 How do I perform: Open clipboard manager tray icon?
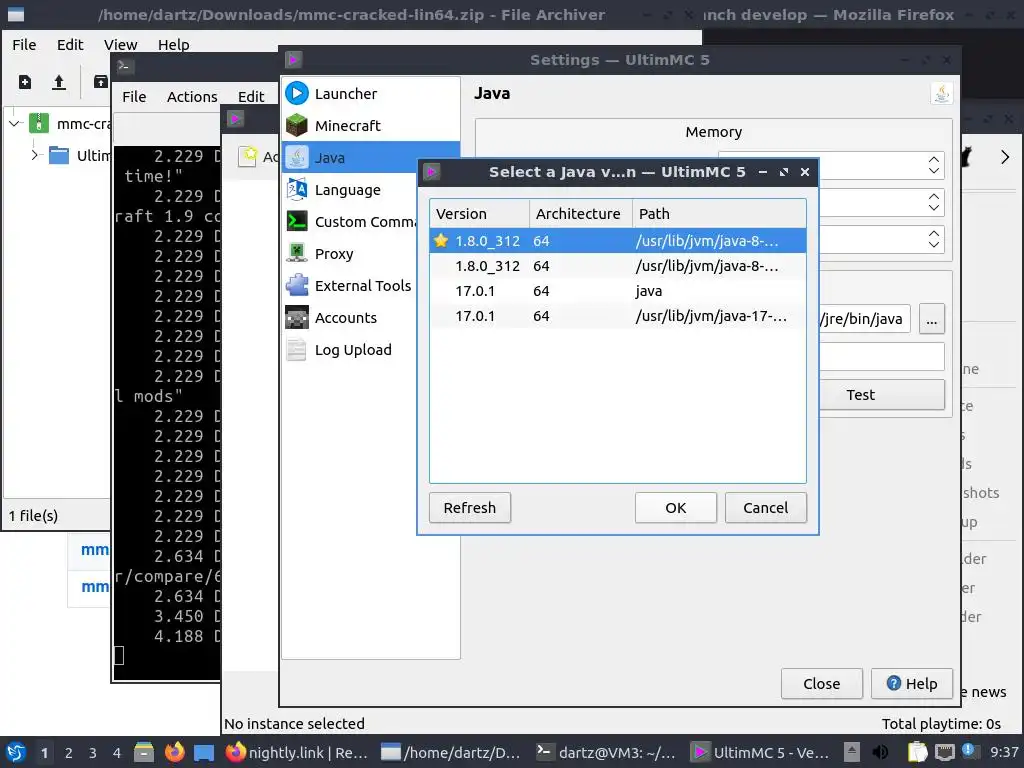pyautogui.click(x=918, y=752)
